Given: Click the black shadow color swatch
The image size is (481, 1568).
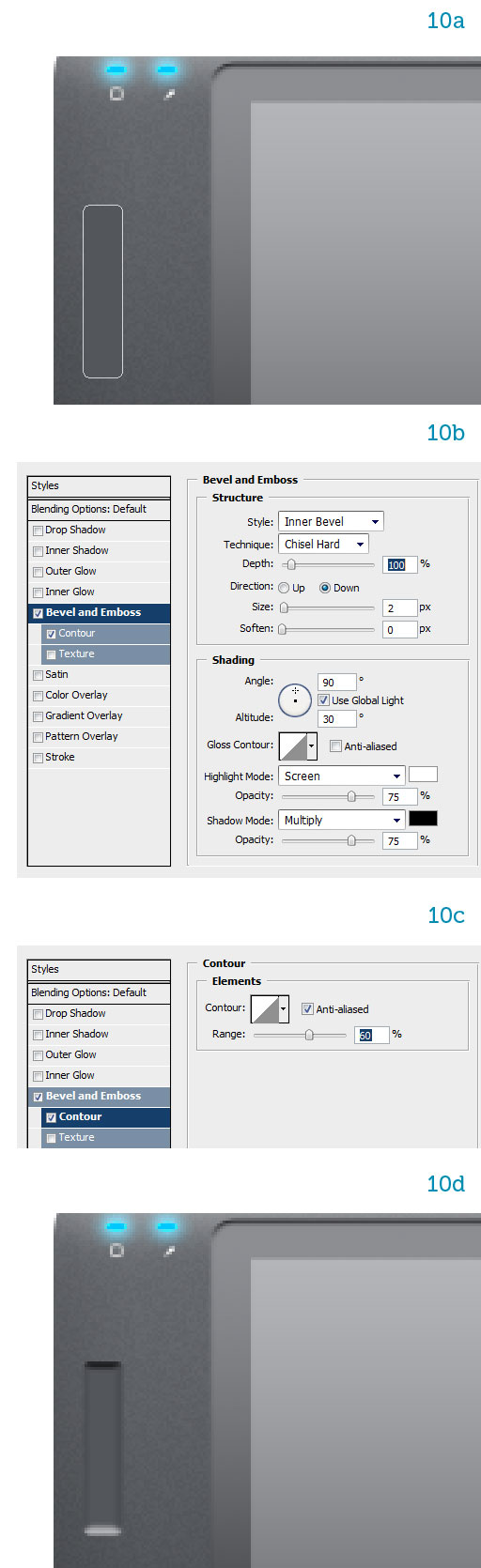Looking at the screenshot, I should [423, 819].
